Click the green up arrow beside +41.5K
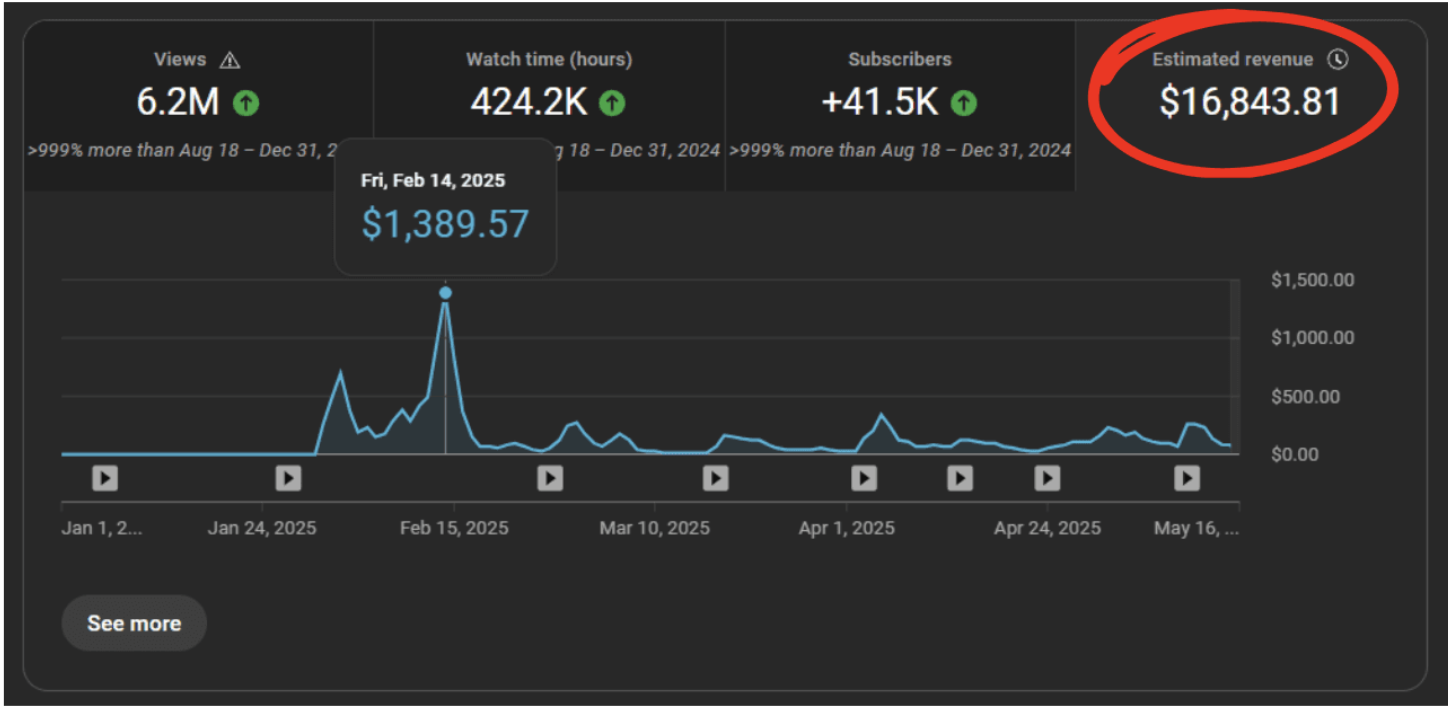 pyautogui.click(x=964, y=102)
